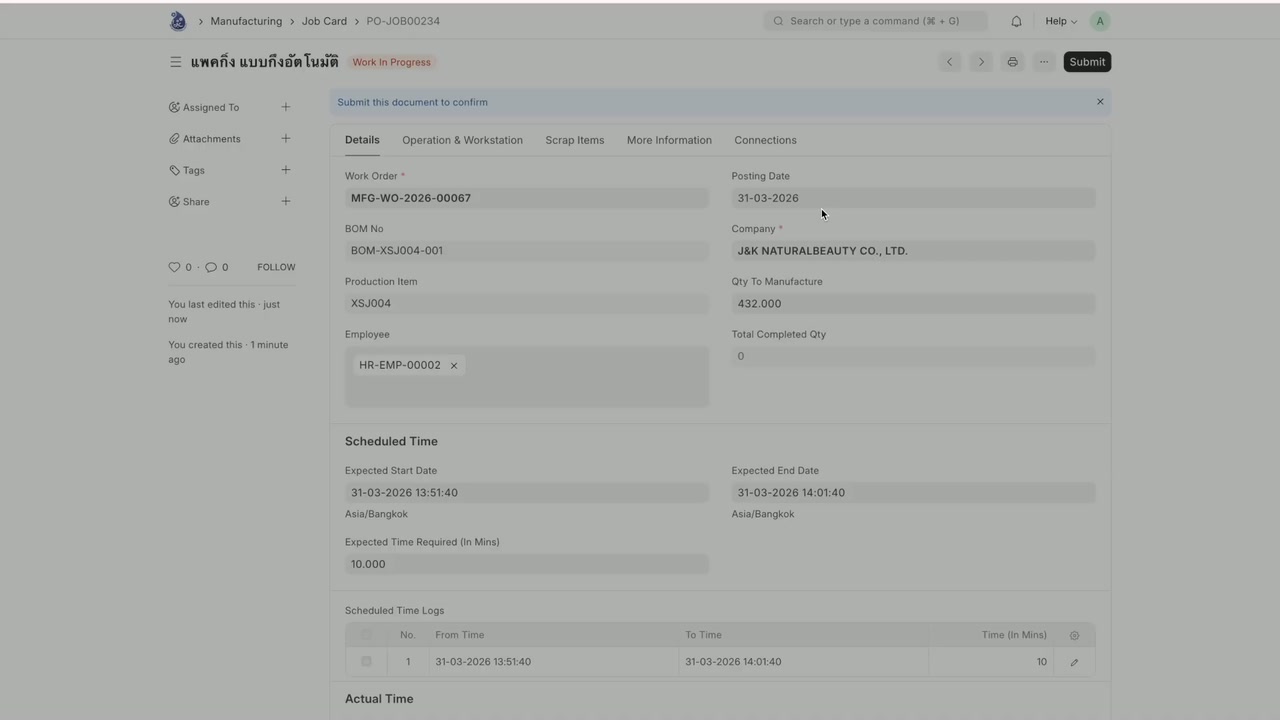Image resolution: width=1280 pixels, height=720 pixels.
Task: Remove employee HR-EMP-00002 tag
Action: tap(454, 365)
